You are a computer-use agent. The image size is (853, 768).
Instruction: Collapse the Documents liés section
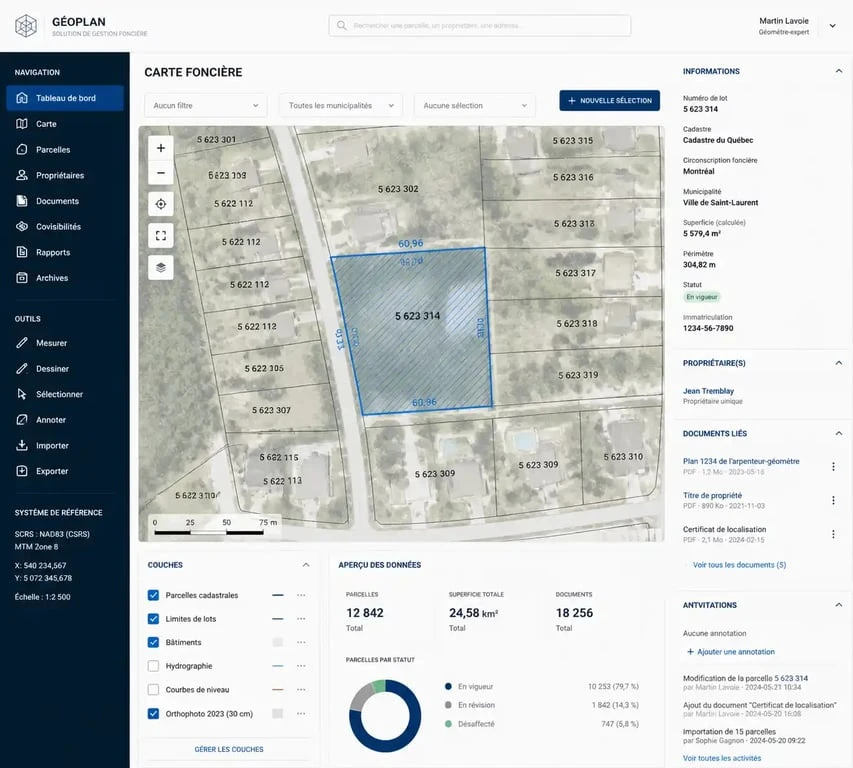point(838,433)
